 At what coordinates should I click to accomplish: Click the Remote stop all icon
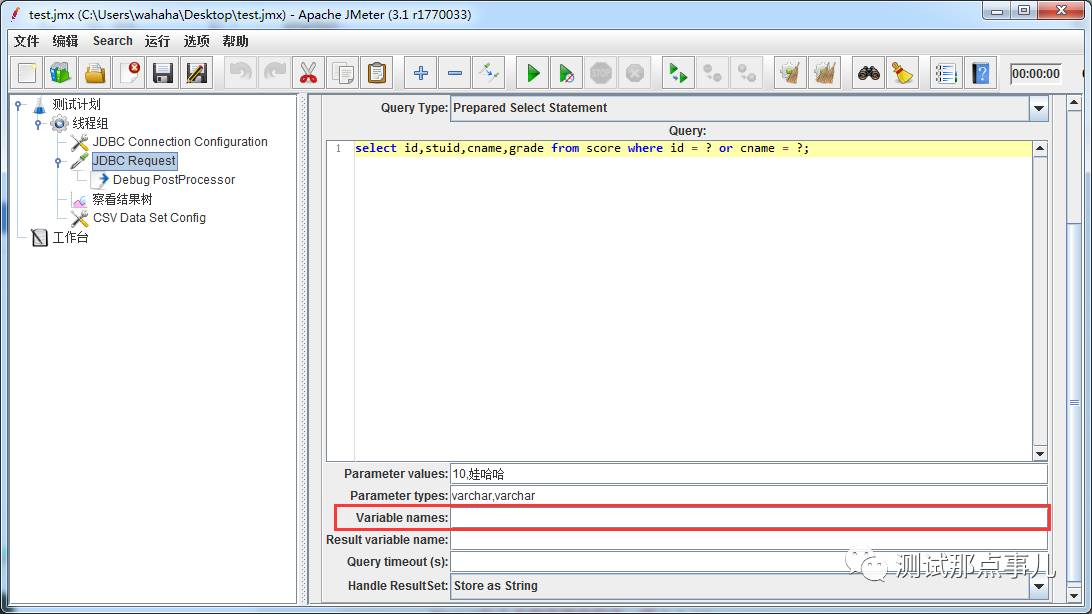pos(712,73)
